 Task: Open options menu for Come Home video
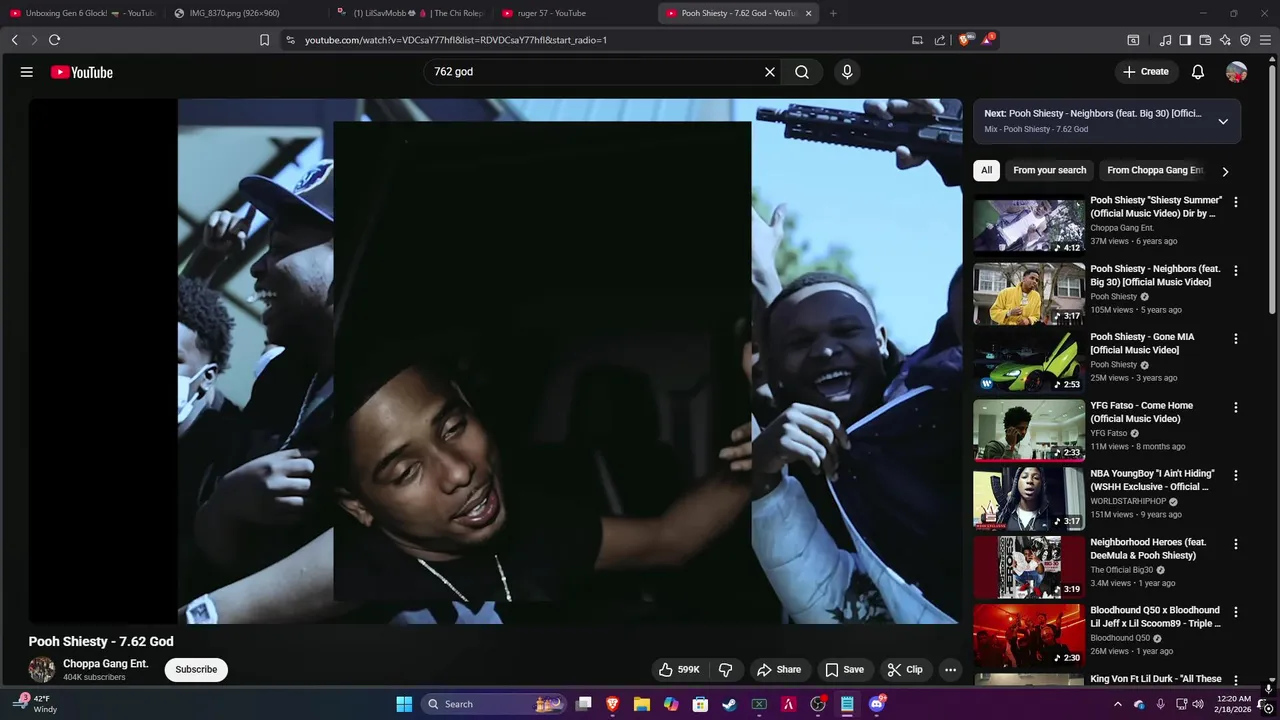pos(1236,408)
